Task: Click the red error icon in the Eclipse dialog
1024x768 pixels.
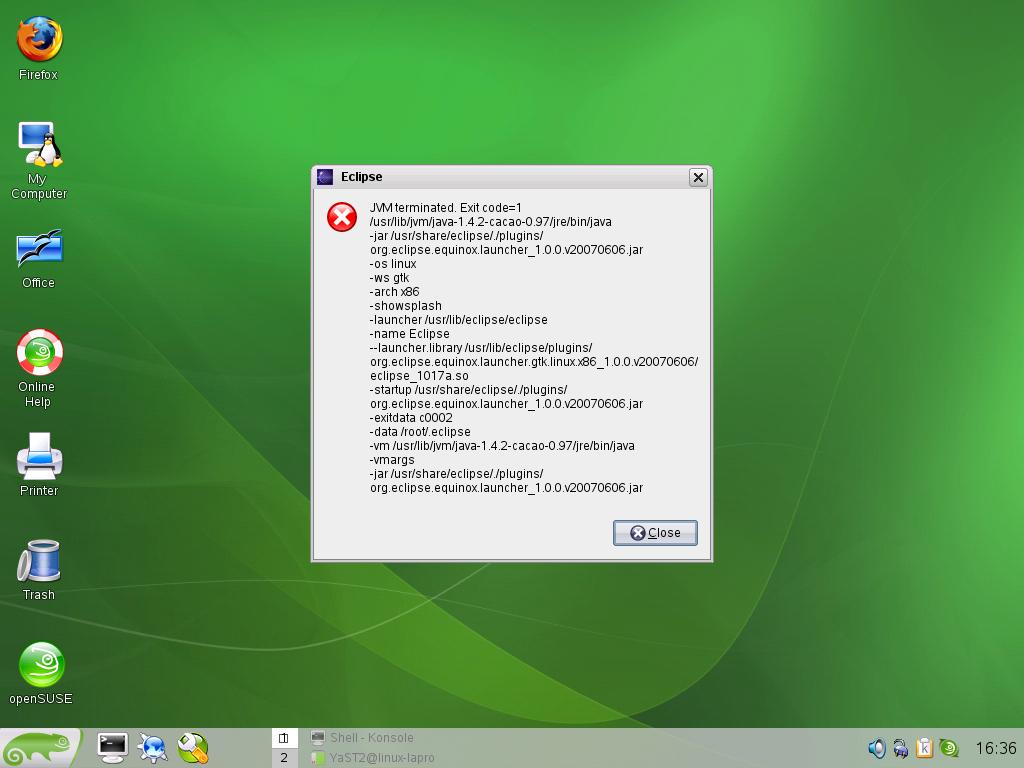Action: tap(342, 217)
